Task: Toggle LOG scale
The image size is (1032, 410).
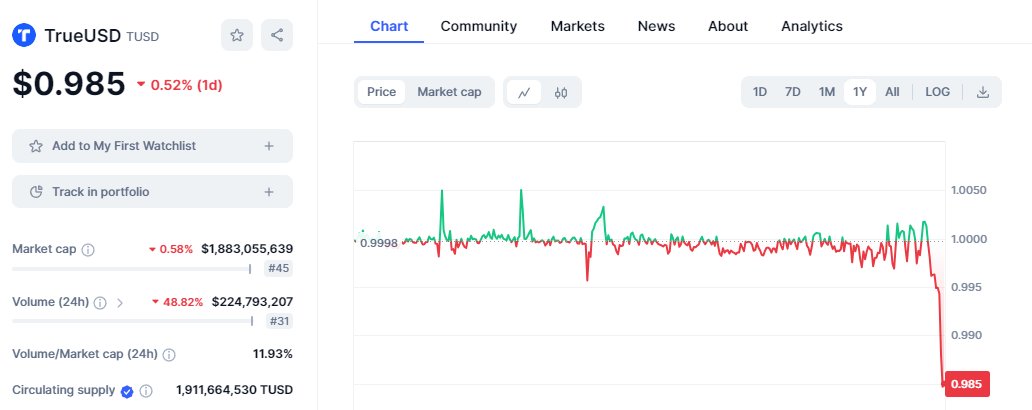Action: pos(937,92)
